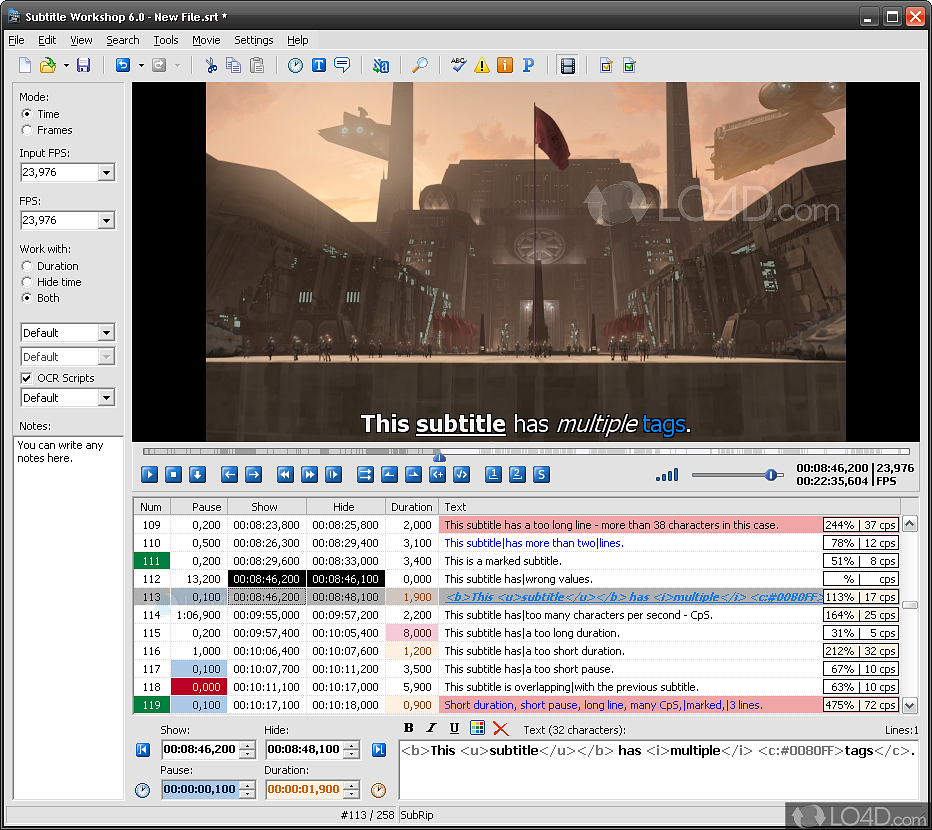Open the spell check ABC icon

[458, 66]
